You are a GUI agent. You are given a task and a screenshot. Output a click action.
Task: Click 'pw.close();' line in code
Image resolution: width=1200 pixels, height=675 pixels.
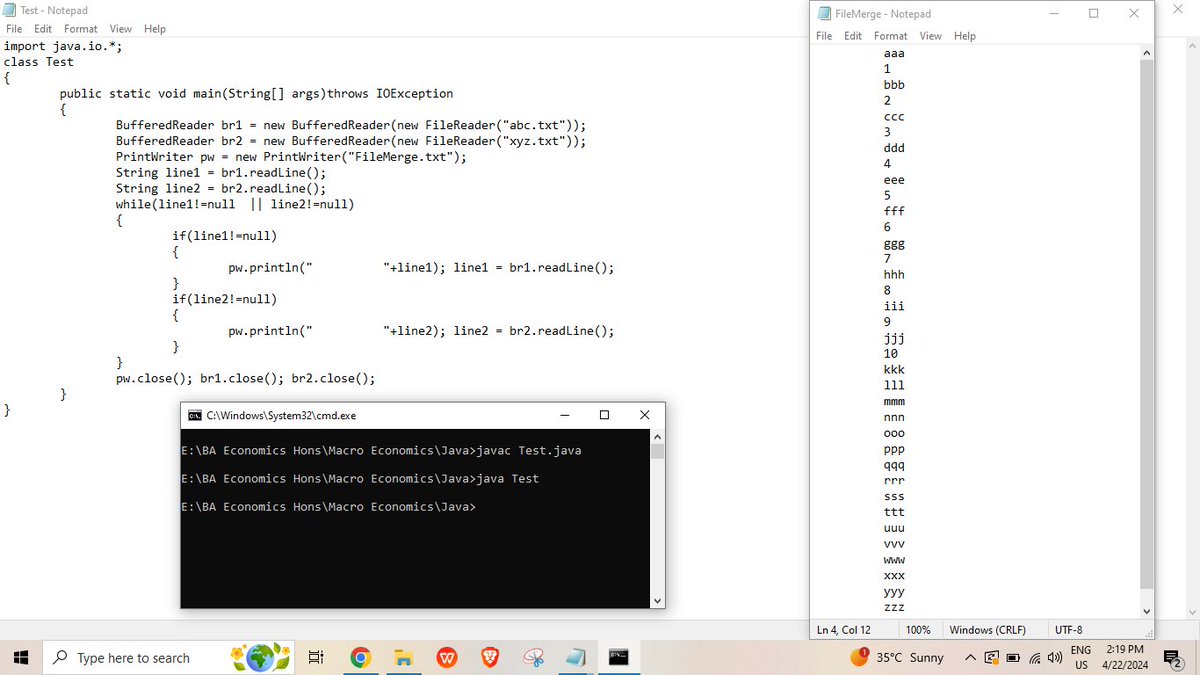(246, 378)
